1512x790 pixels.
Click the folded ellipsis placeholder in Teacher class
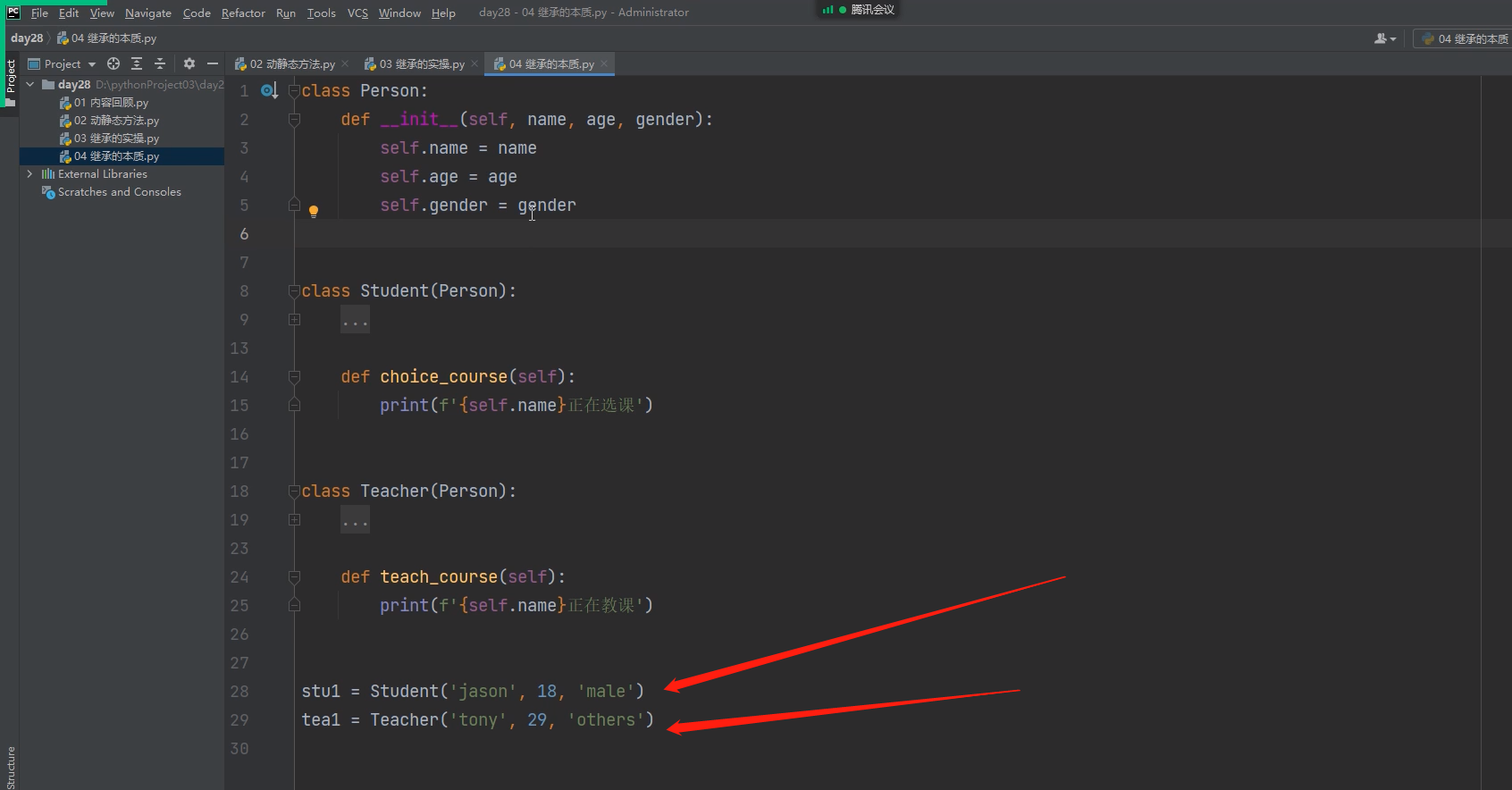(x=355, y=520)
